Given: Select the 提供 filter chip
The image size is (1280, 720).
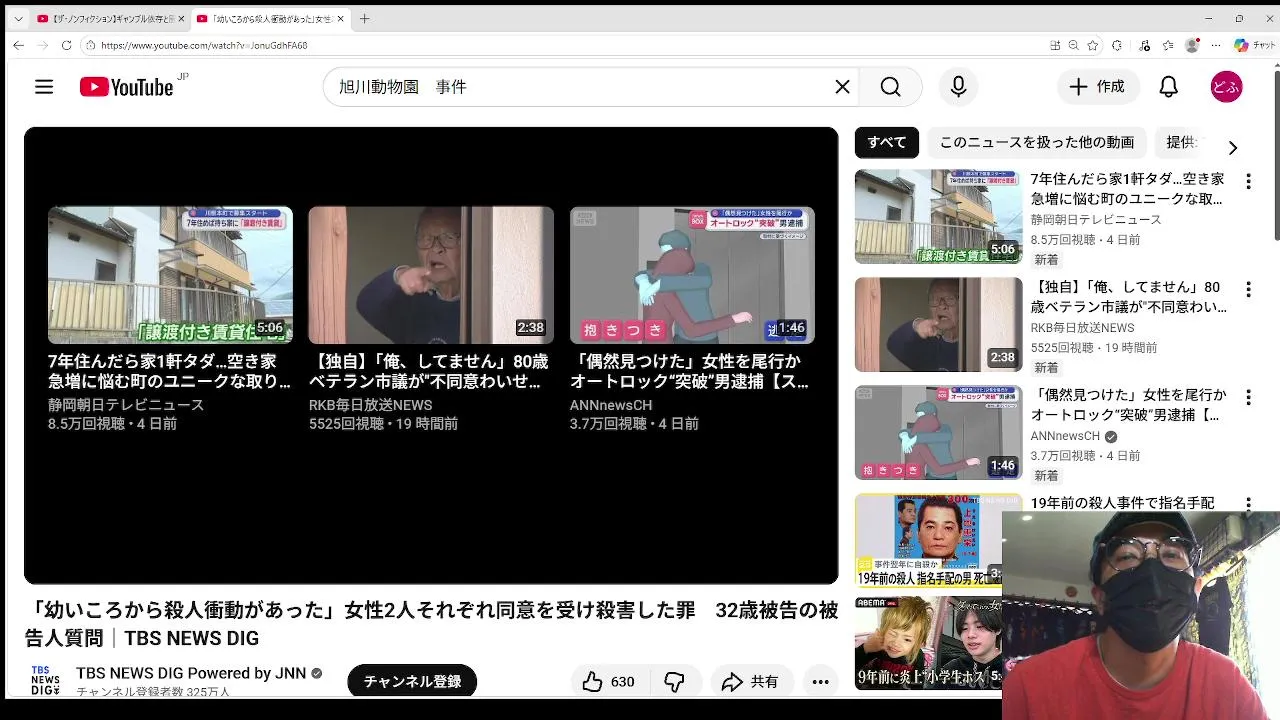Looking at the screenshot, I should [1182, 143].
